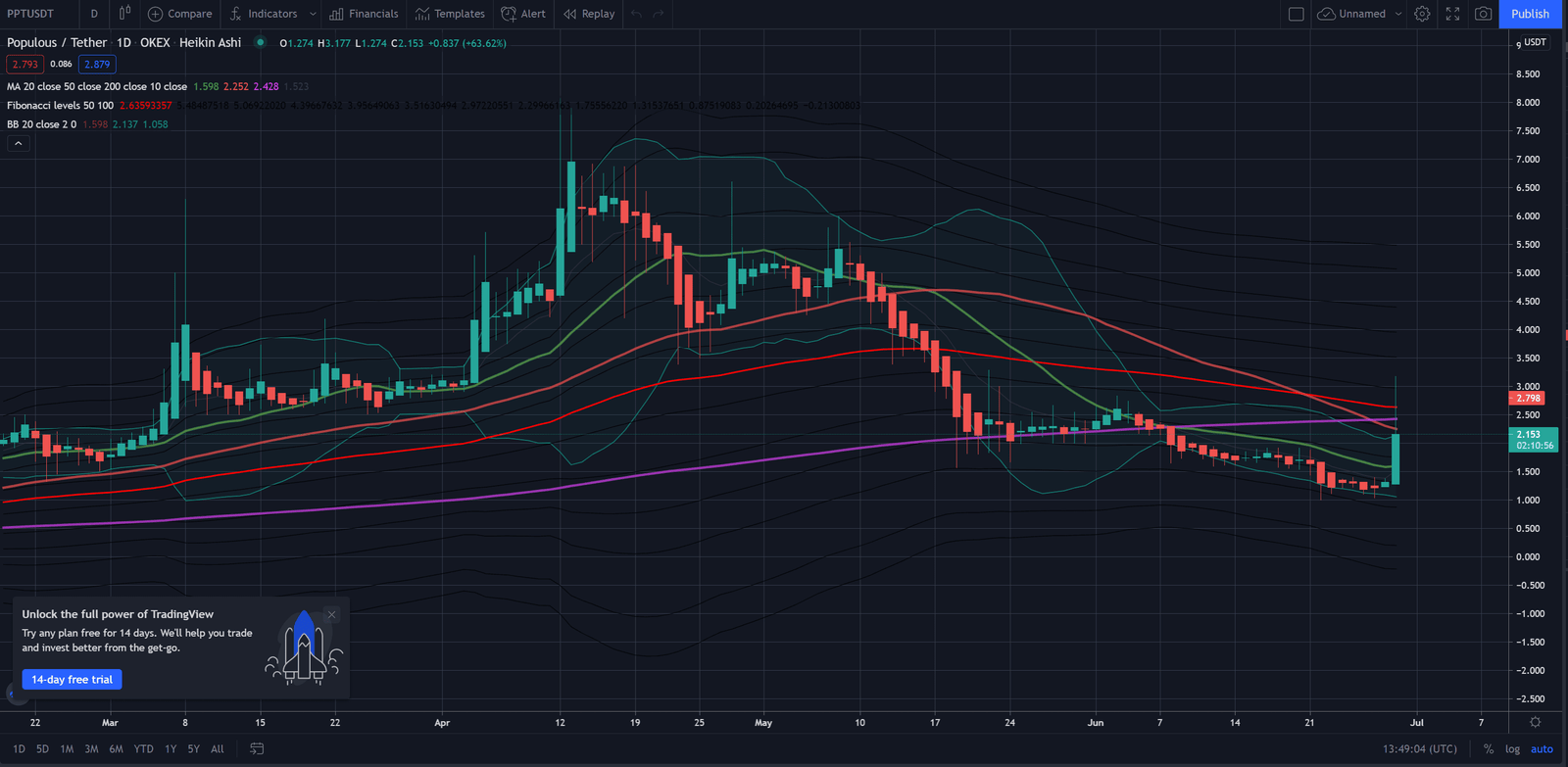Open the select layout square icon

click(x=1296, y=14)
